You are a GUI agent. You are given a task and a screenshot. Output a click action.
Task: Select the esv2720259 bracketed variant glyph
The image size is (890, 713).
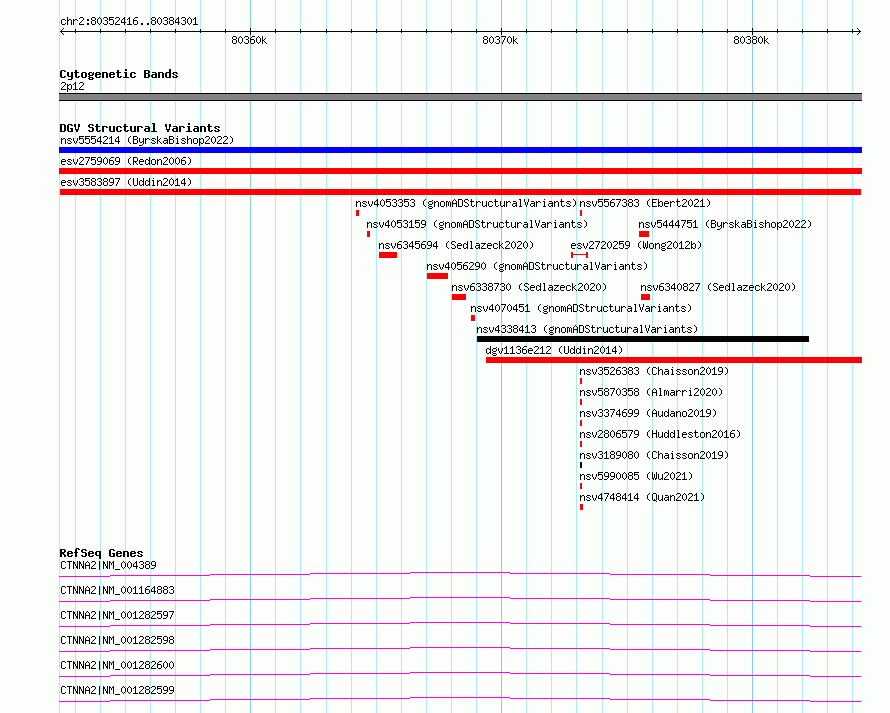click(580, 255)
